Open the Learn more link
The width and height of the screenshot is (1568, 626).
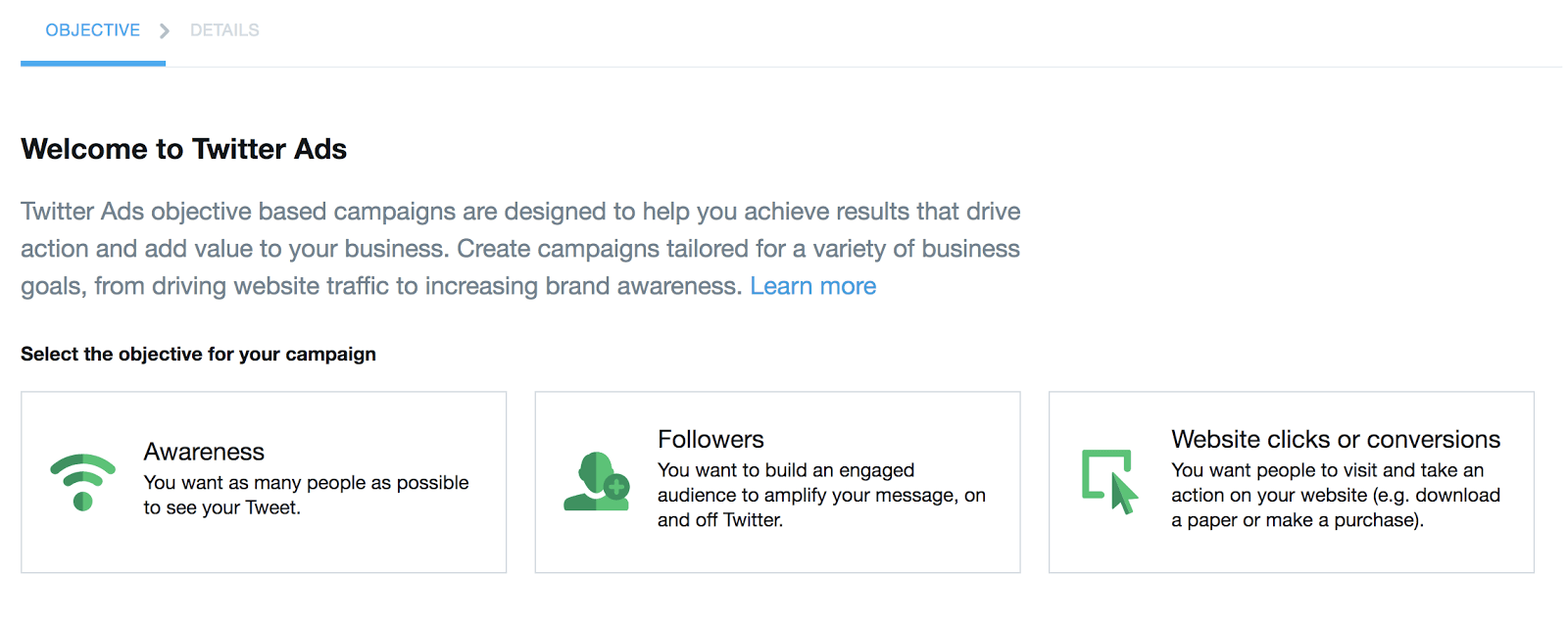(812, 286)
